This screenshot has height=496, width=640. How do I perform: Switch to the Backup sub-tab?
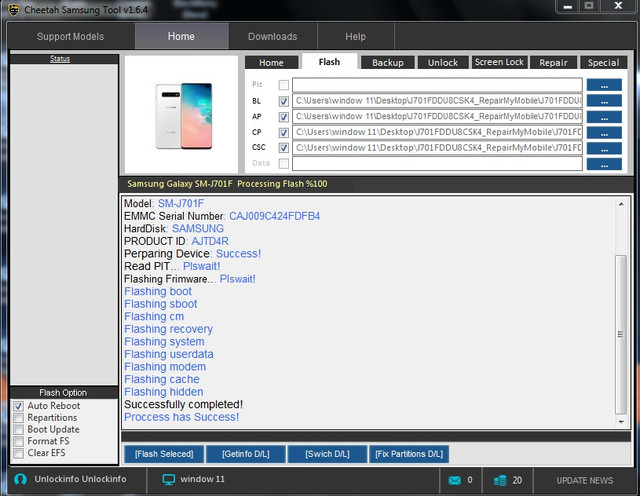click(x=388, y=62)
